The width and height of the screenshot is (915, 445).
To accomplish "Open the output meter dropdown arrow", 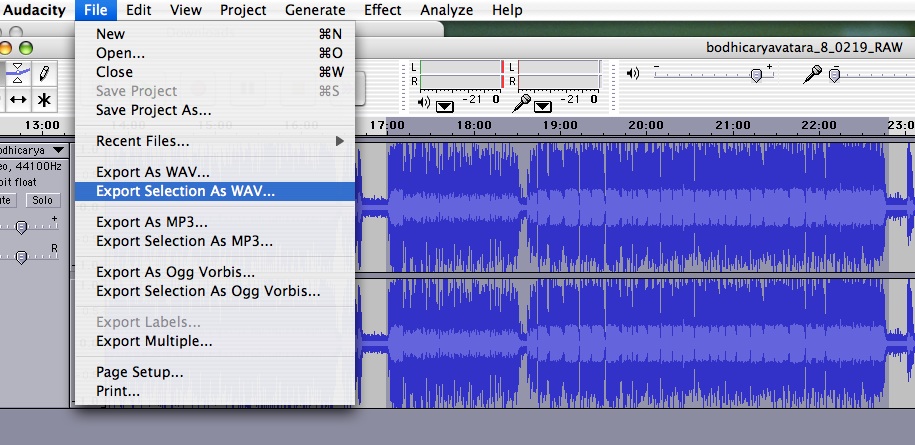I will 445,106.
